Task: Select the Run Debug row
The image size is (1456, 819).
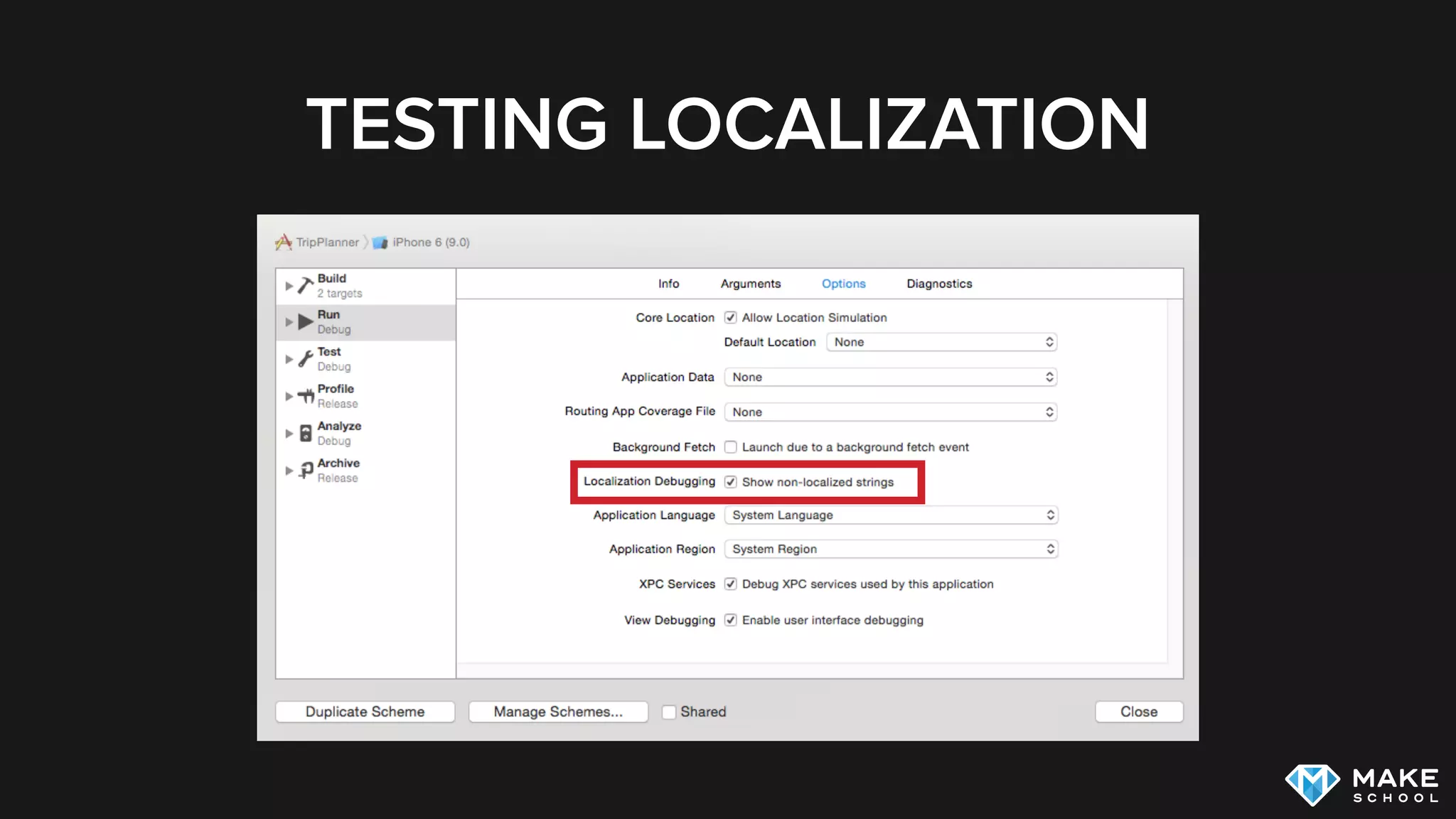Action: pos(365,322)
